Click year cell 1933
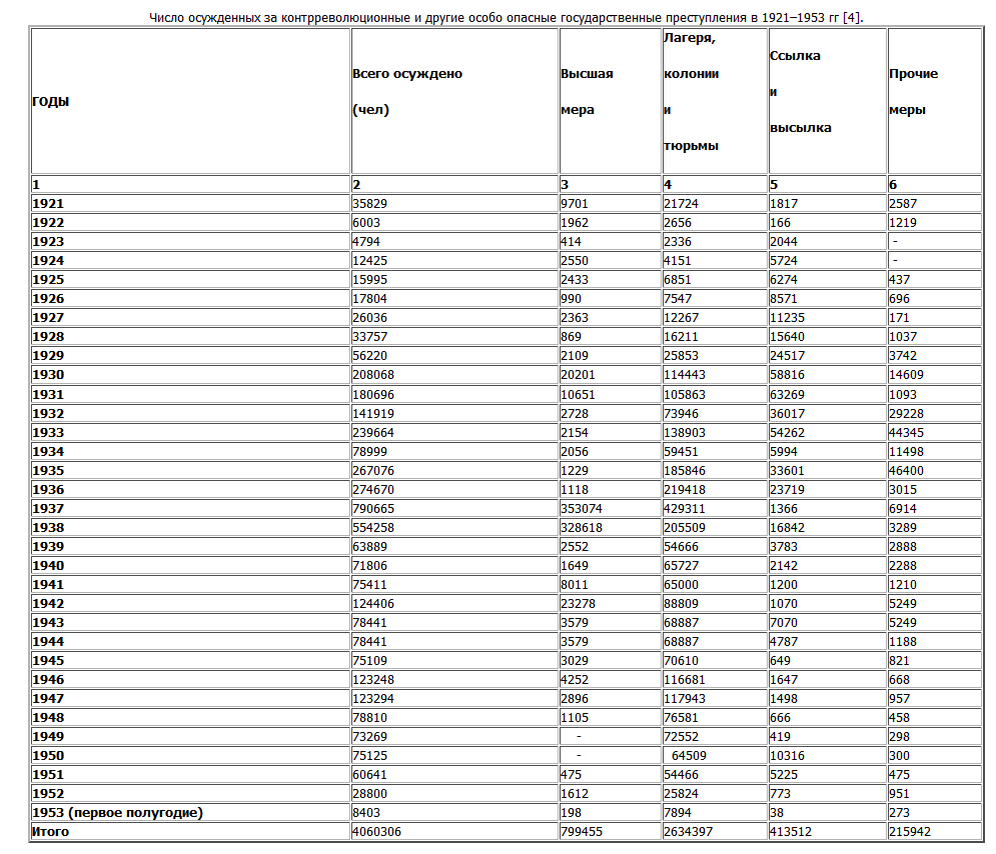The image size is (996, 854). click(191, 433)
